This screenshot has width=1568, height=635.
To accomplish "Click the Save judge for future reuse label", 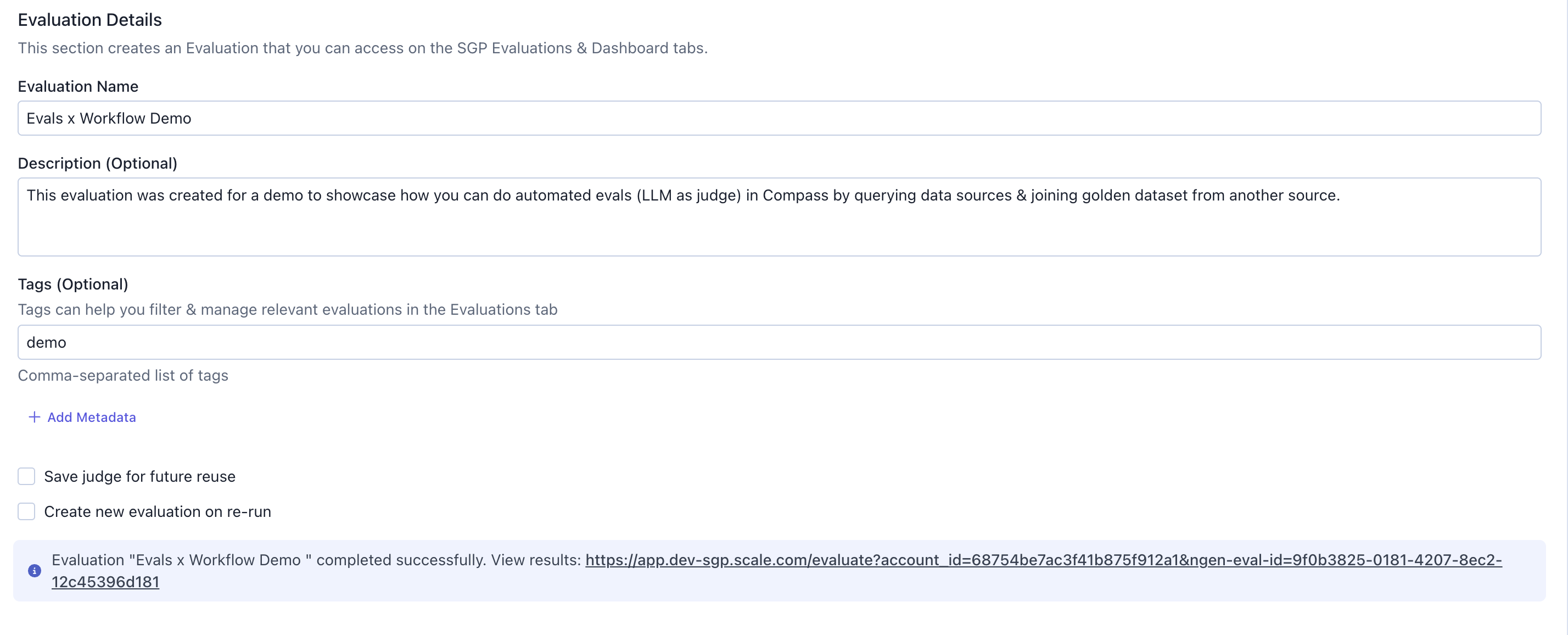I will (x=139, y=477).
